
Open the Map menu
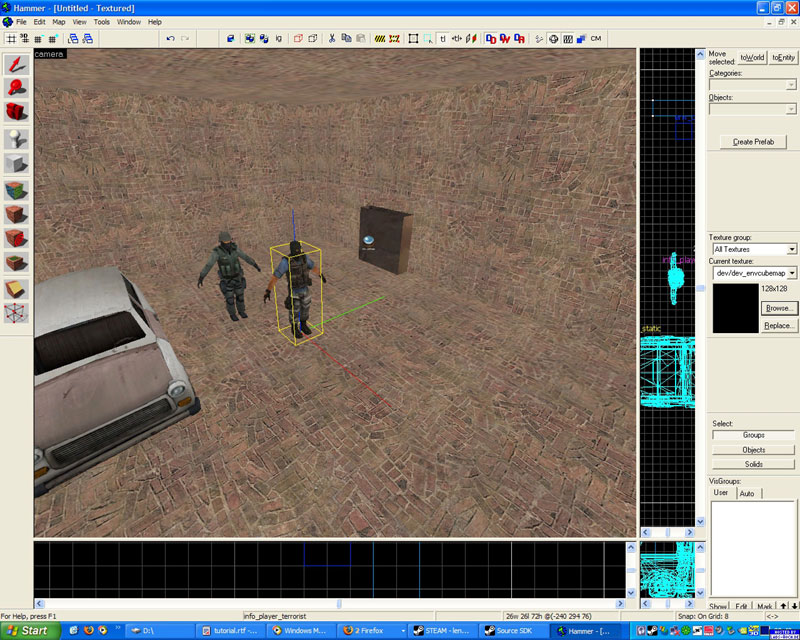coord(59,22)
